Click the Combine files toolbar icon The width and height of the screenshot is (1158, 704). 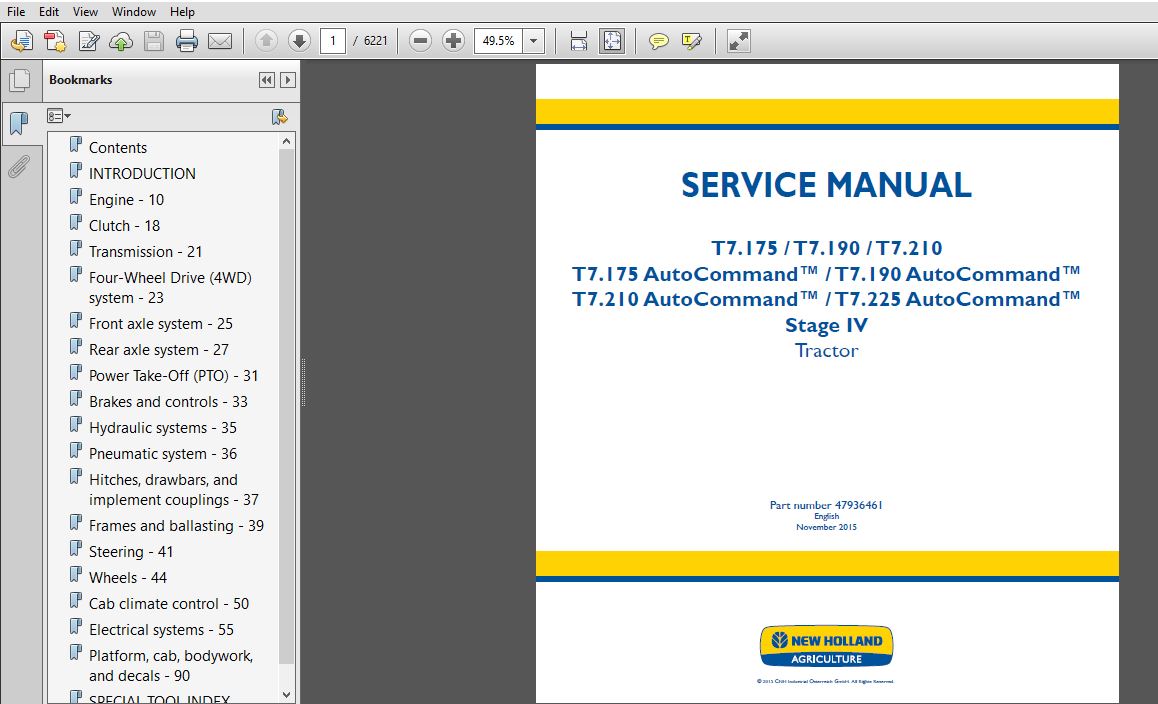tap(55, 41)
